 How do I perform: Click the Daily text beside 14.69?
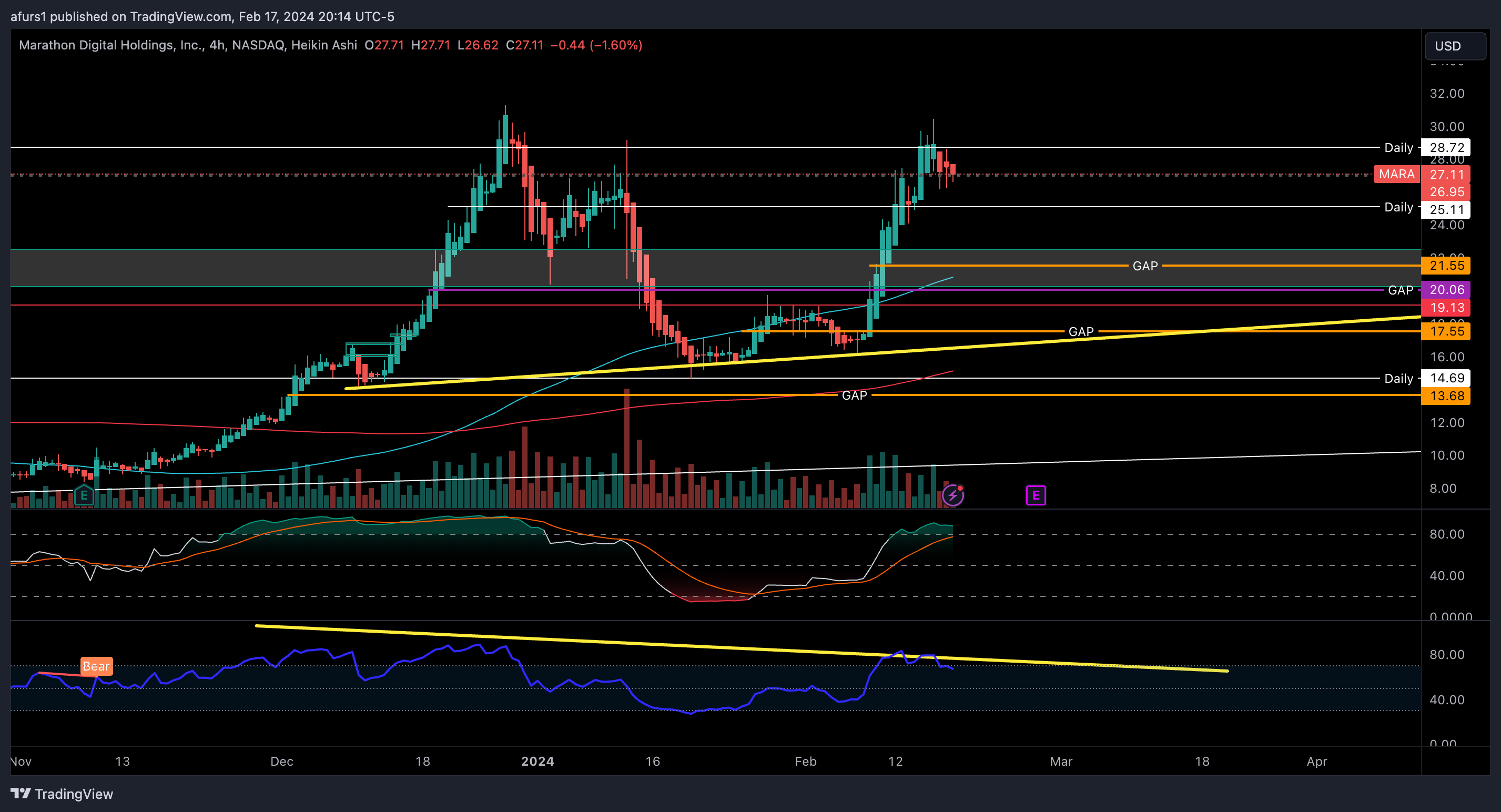[x=1398, y=379]
